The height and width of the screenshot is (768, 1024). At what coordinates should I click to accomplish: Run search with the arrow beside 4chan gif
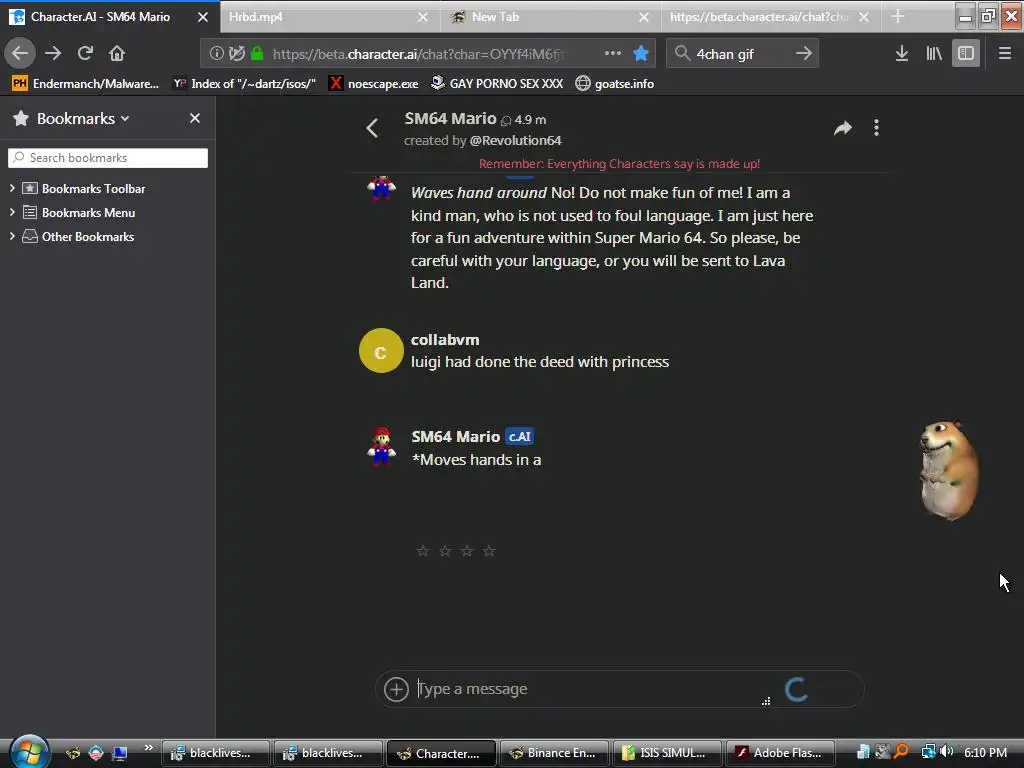(x=804, y=54)
